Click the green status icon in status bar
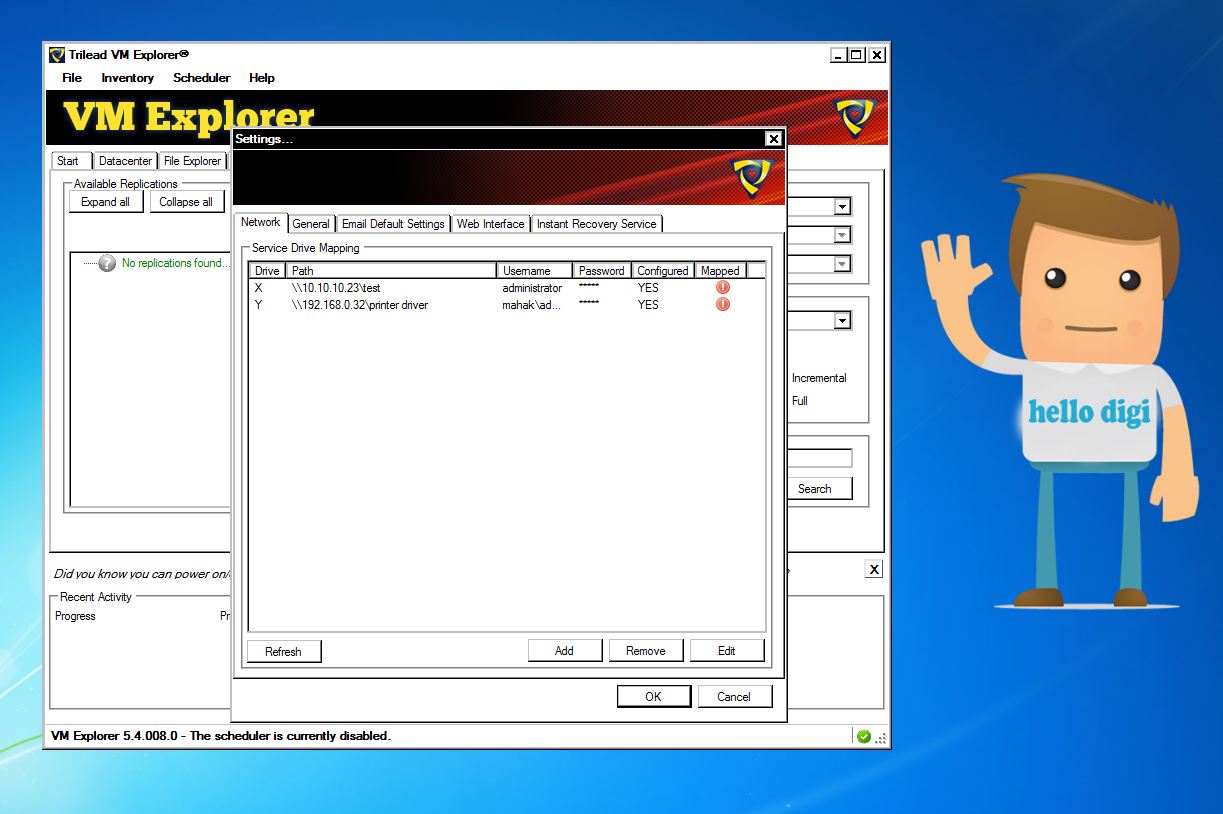 [864, 736]
